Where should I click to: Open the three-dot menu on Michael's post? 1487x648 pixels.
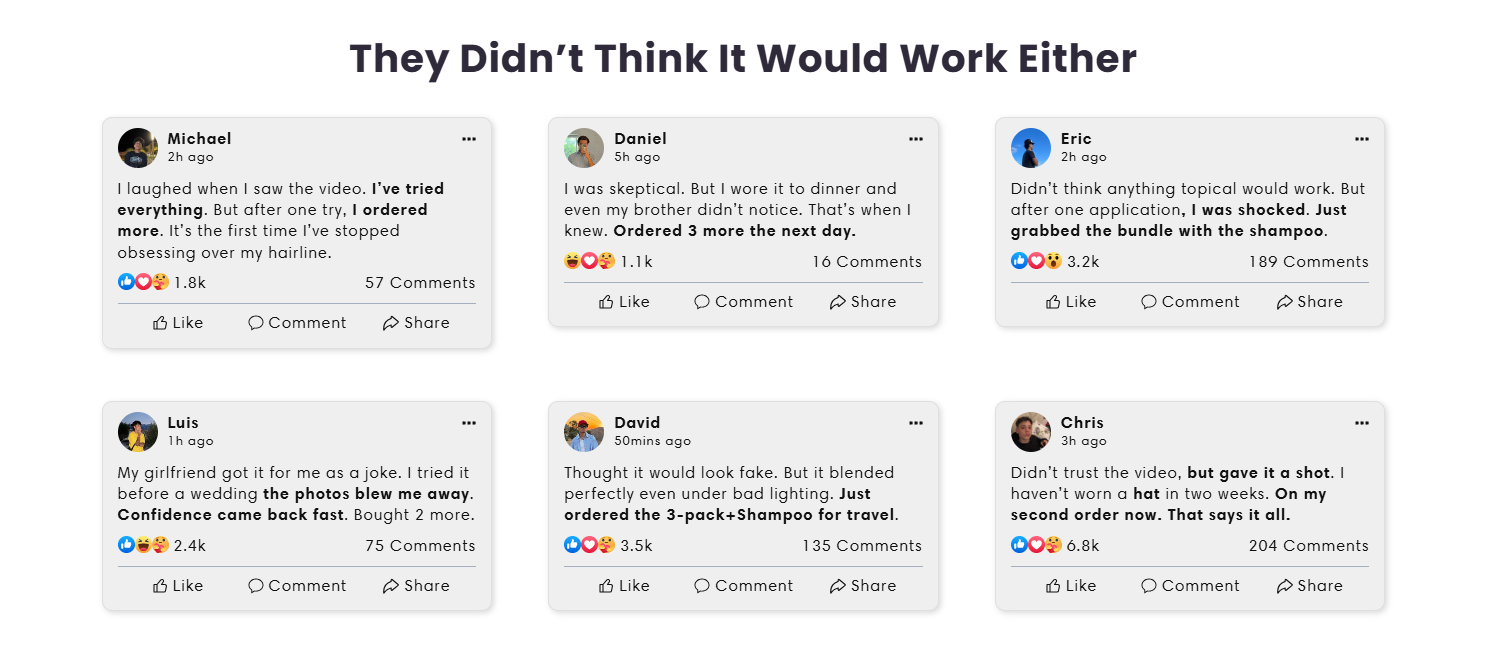(x=469, y=139)
